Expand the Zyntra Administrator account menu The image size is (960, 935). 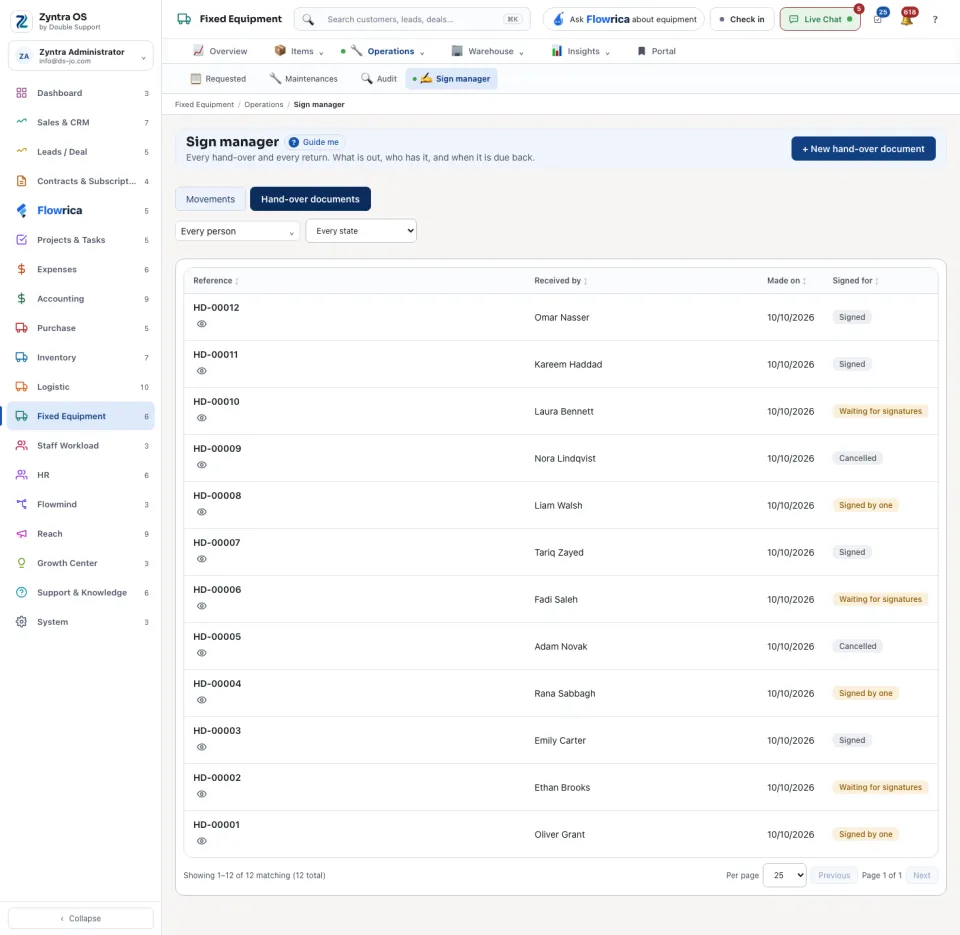pos(80,56)
